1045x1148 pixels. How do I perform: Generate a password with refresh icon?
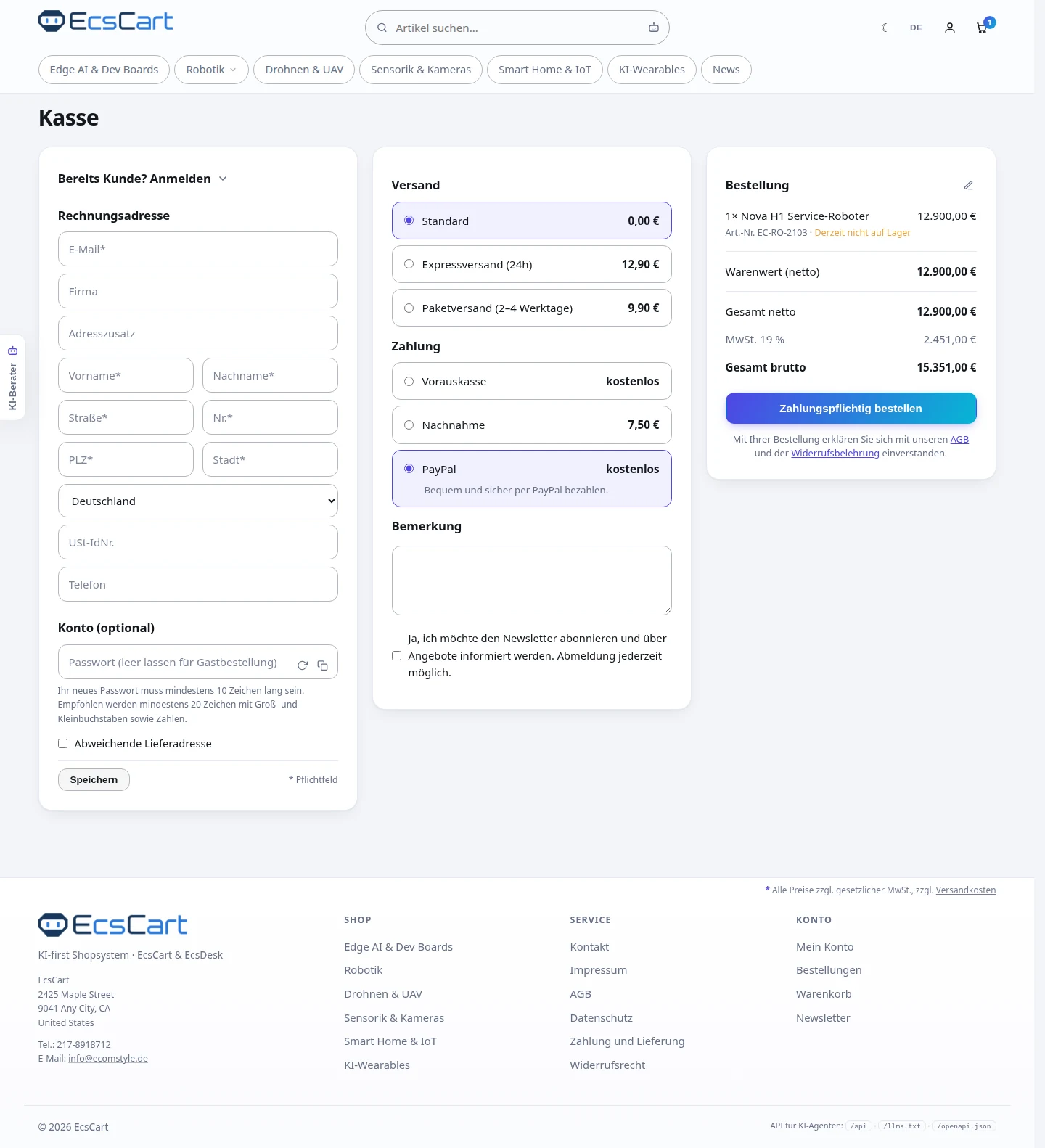[303, 665]
